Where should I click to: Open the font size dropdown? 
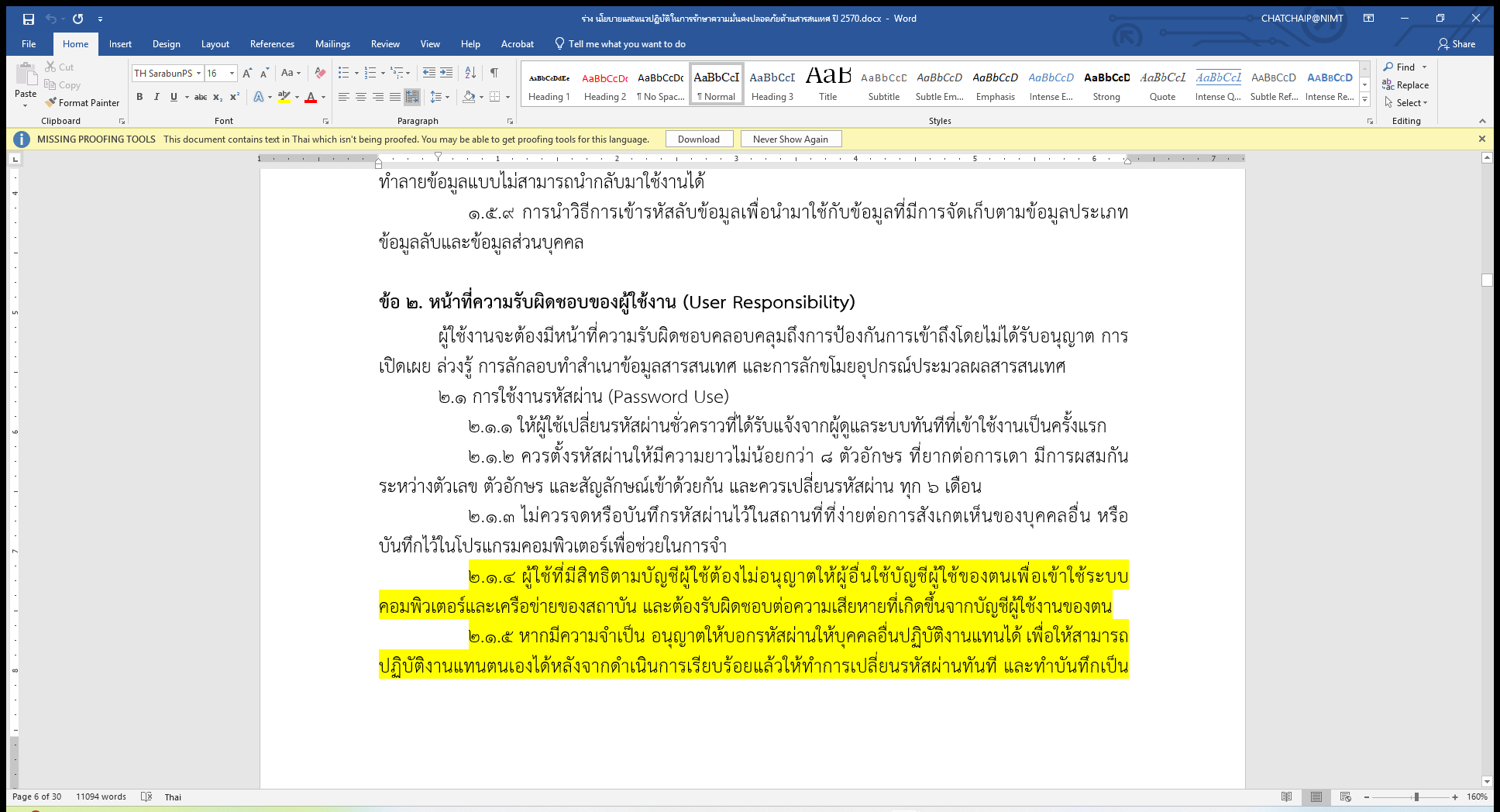pyautogui.click(x=232, y=74)
